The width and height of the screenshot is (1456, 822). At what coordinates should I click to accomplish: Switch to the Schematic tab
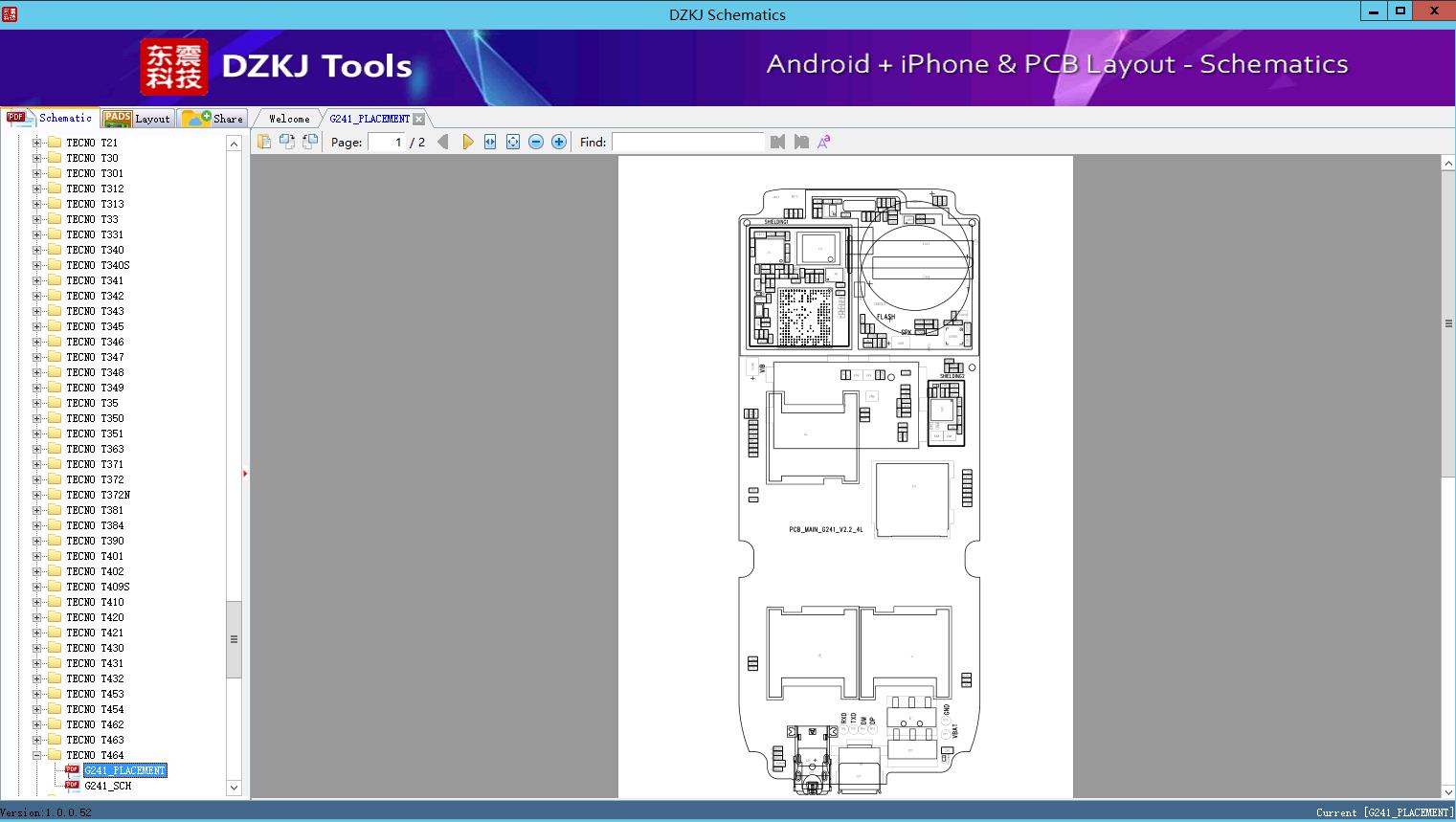point(50,118)
